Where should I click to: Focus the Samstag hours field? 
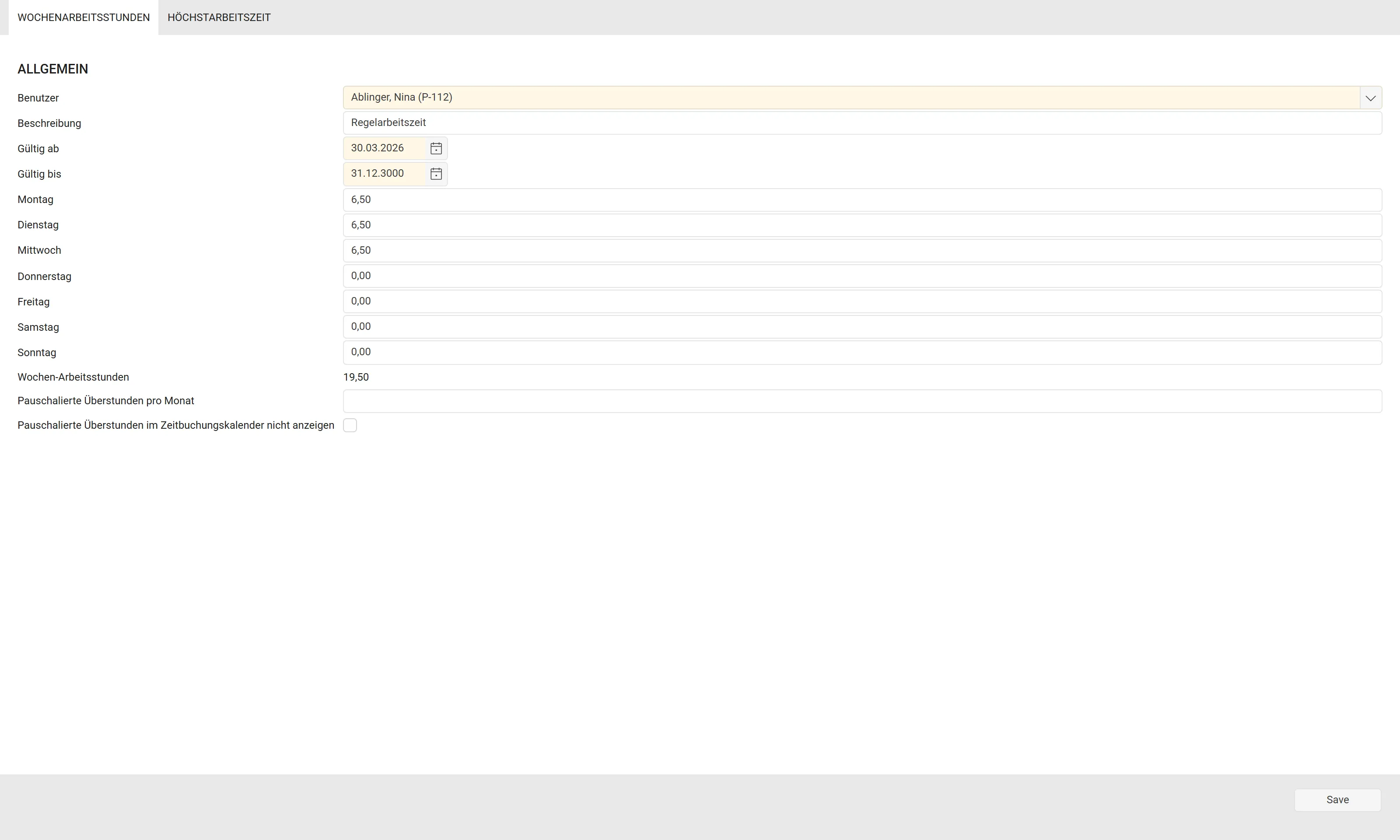862,327
